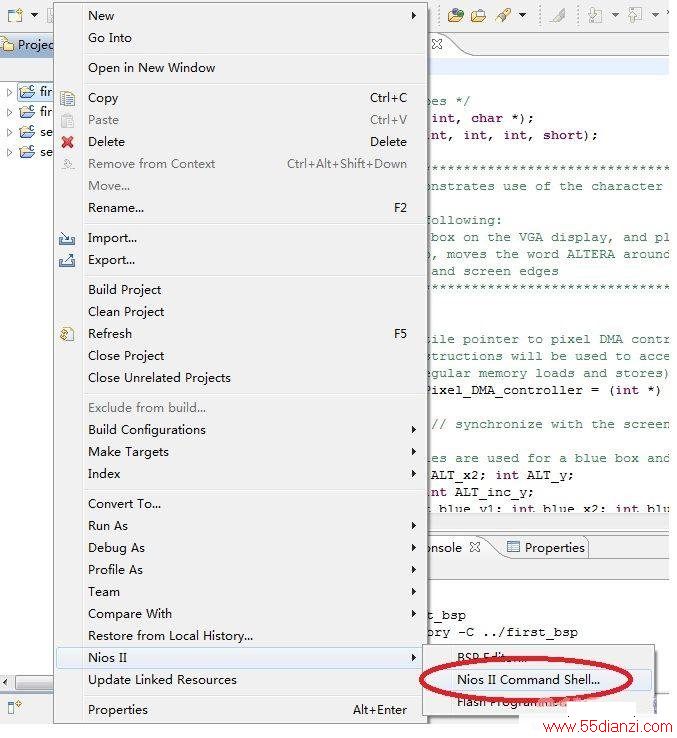677x738 pixels.
Task: Close the Console tab with X
Action: coord(475,547)
